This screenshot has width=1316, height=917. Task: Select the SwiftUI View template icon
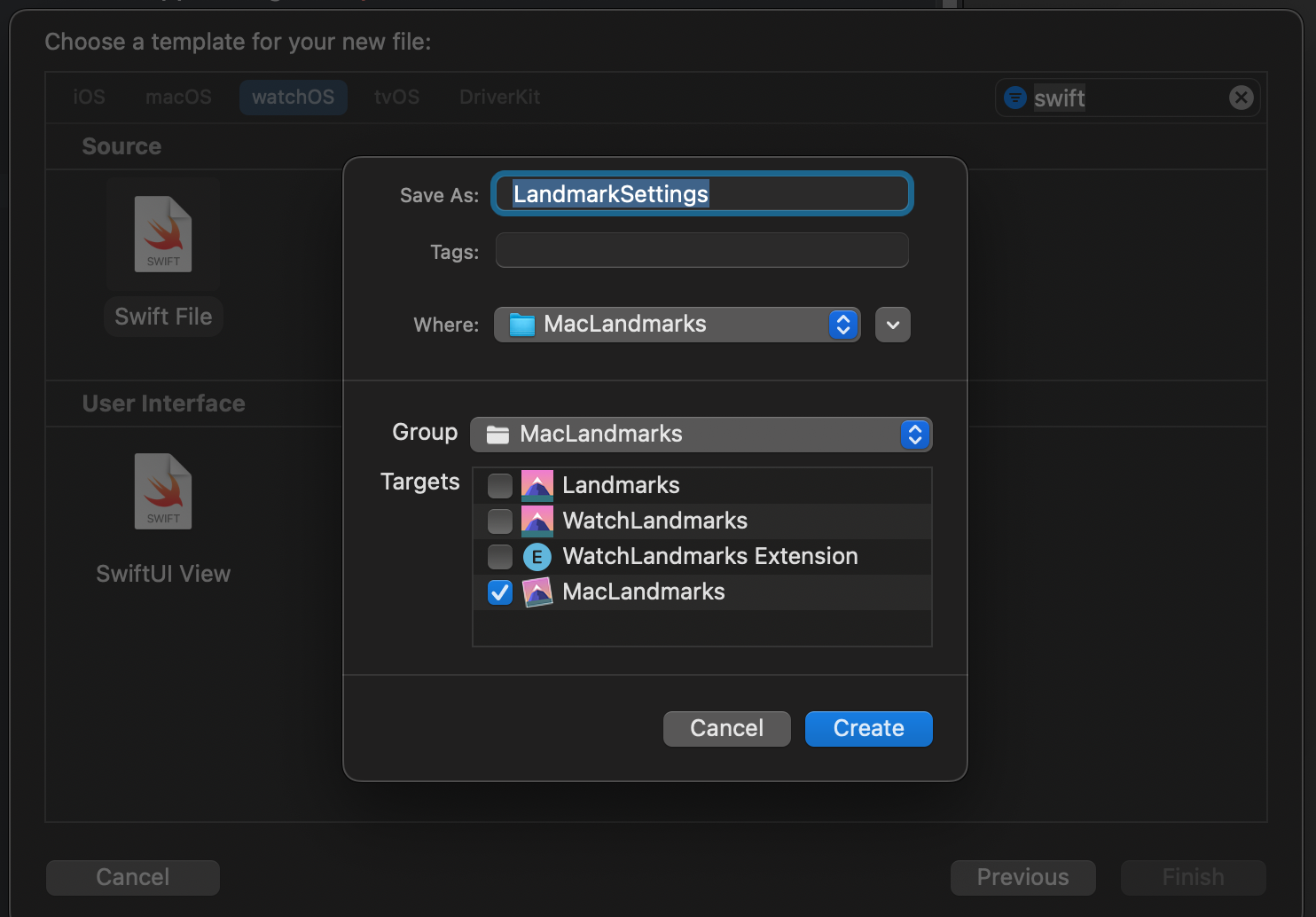163,491
